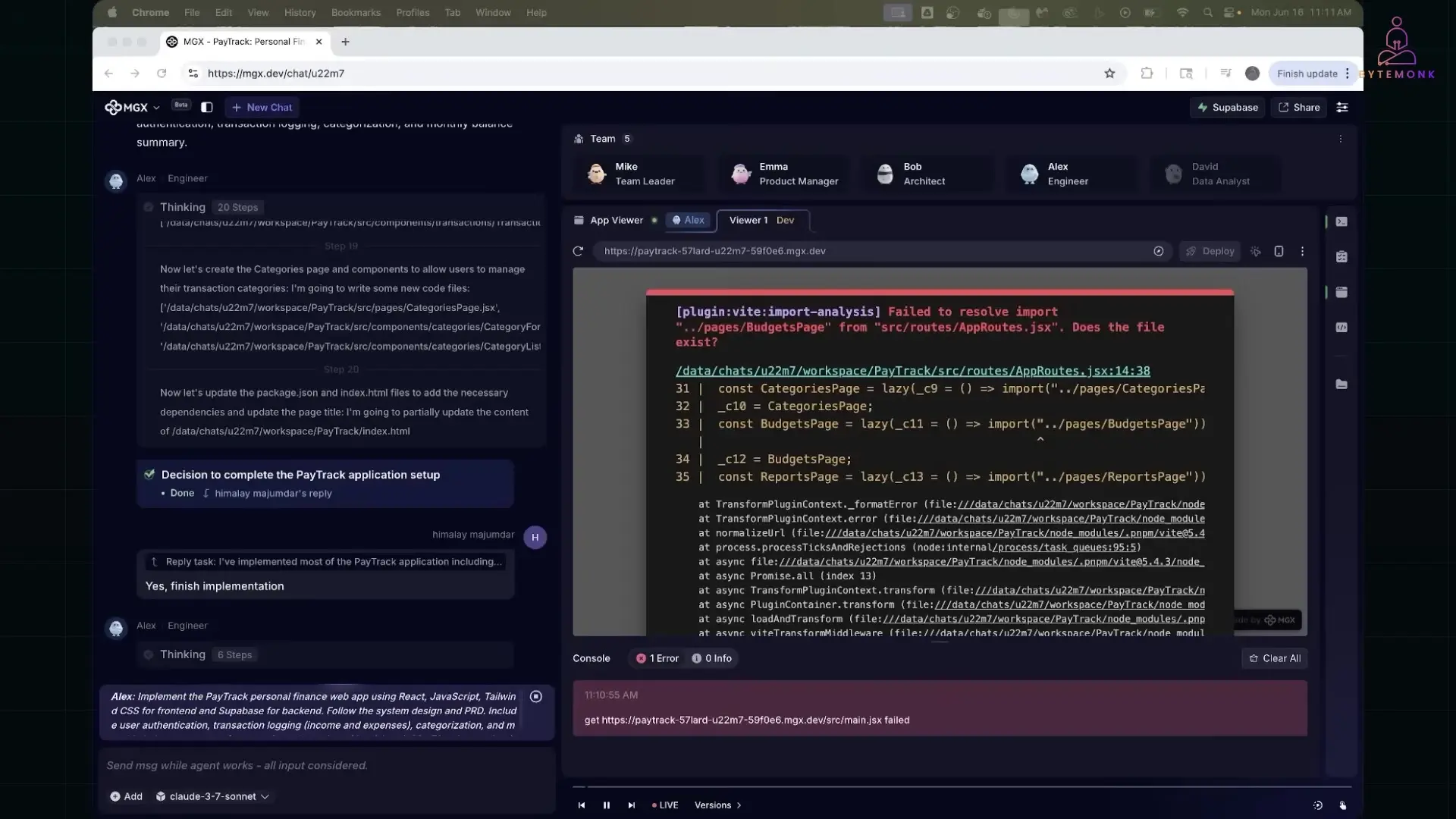Image resolution: width=1456 pixels, height=819 pixels.
Task: Expand the Versions list
Action: click(x=717, y=805)
